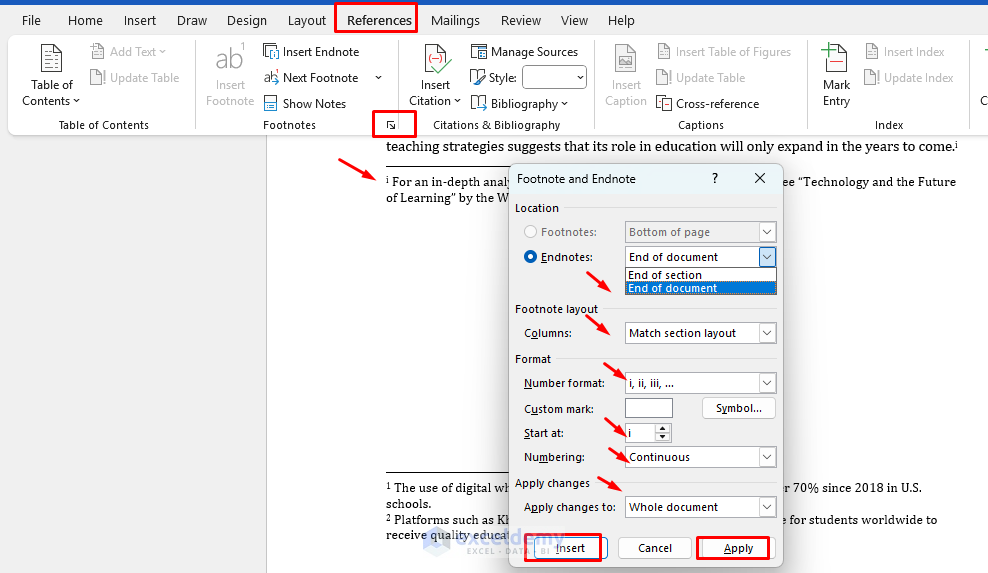Click Update Index

click(x=909, y=78)
